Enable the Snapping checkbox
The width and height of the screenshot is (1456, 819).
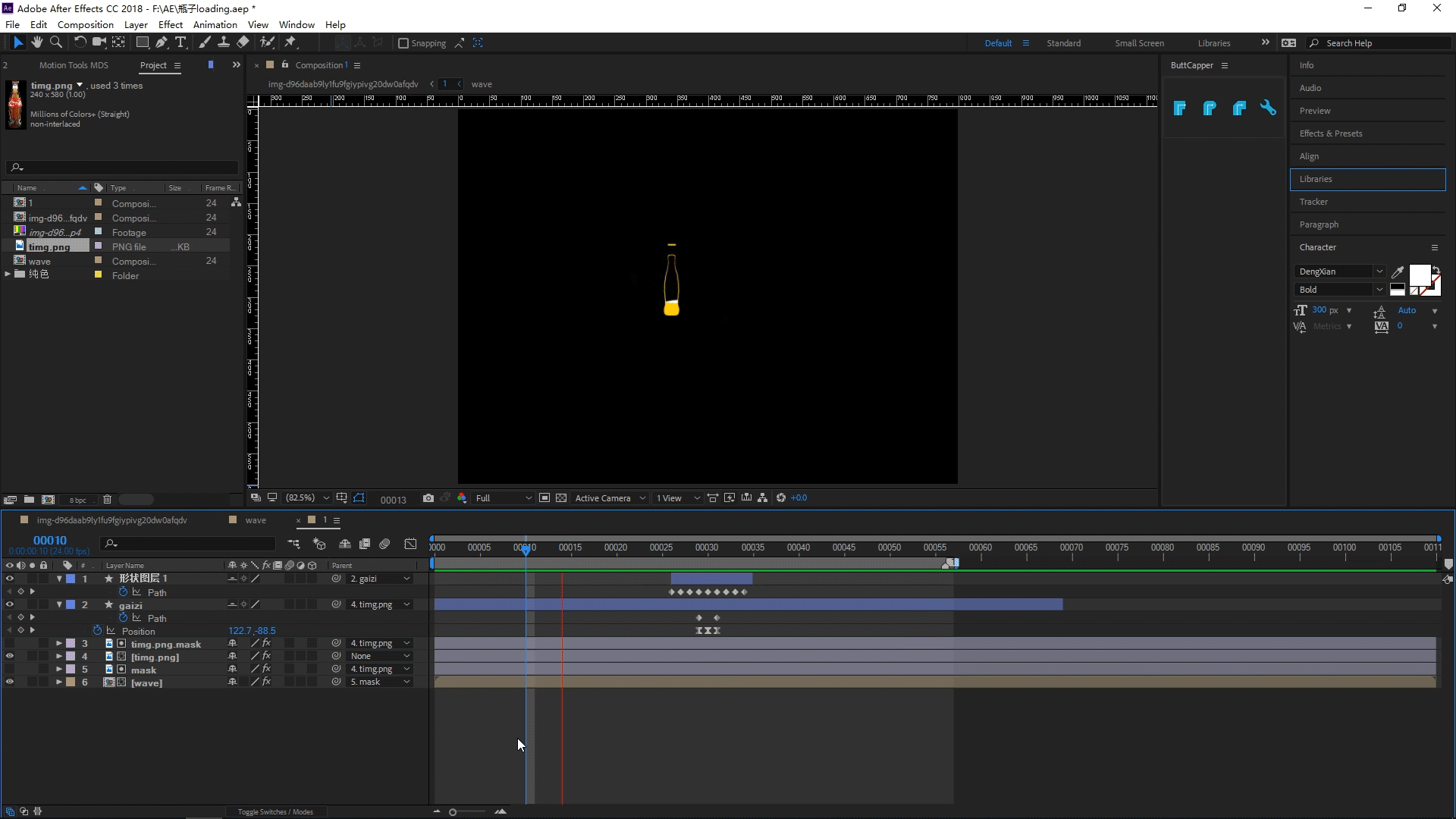(x=403, y=43)
